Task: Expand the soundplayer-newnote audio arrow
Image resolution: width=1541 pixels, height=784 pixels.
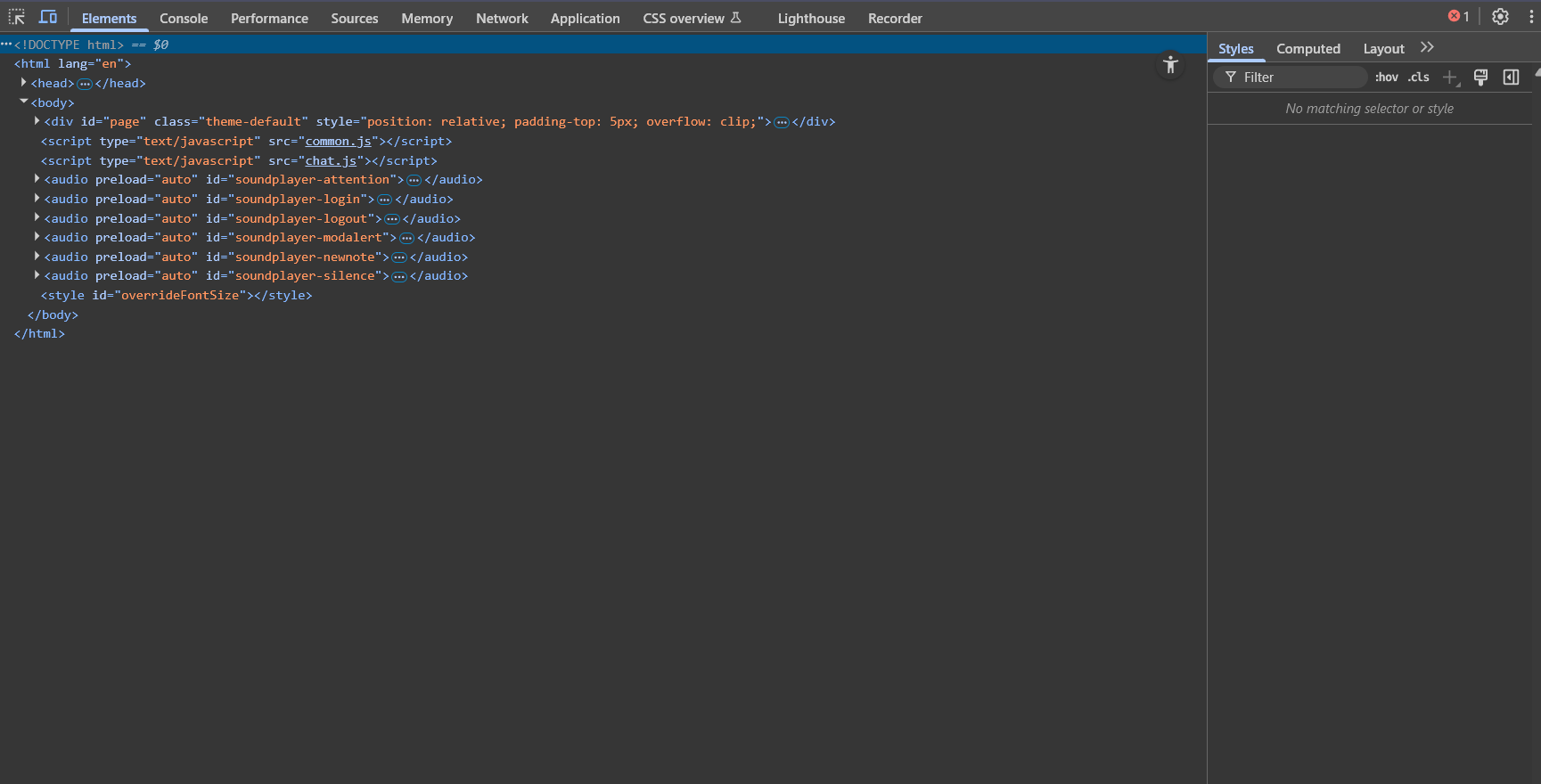Action: click(x=37, y=257)
